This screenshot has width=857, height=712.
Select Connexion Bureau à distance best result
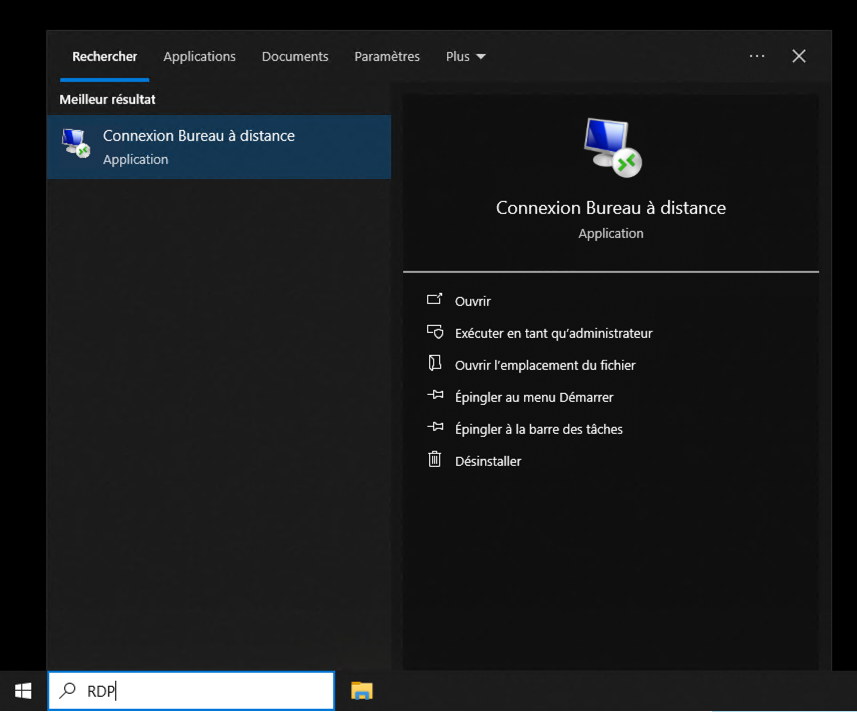[x=219, y=146]
